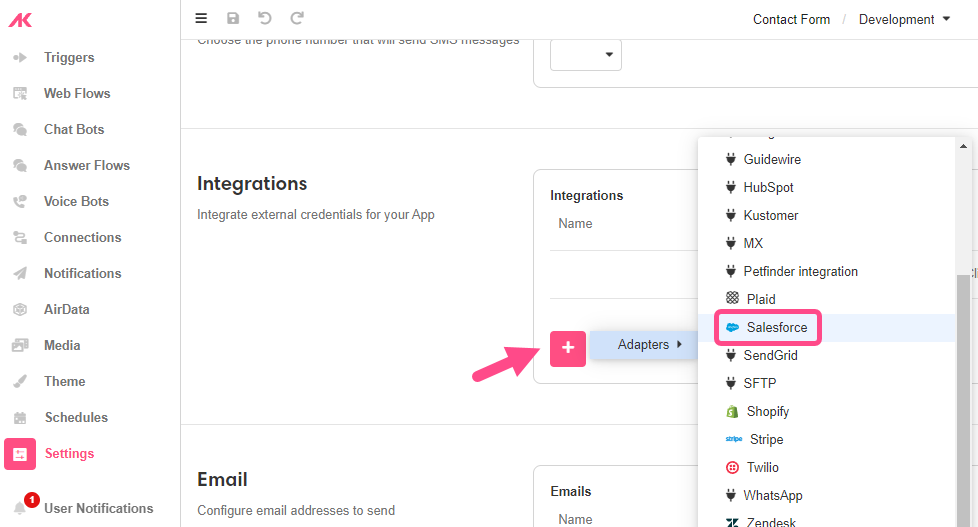Image resolution: width=978 pixels, height=527 pixels.
Task: Select Kustomer adapter
Action: [770, 216]
